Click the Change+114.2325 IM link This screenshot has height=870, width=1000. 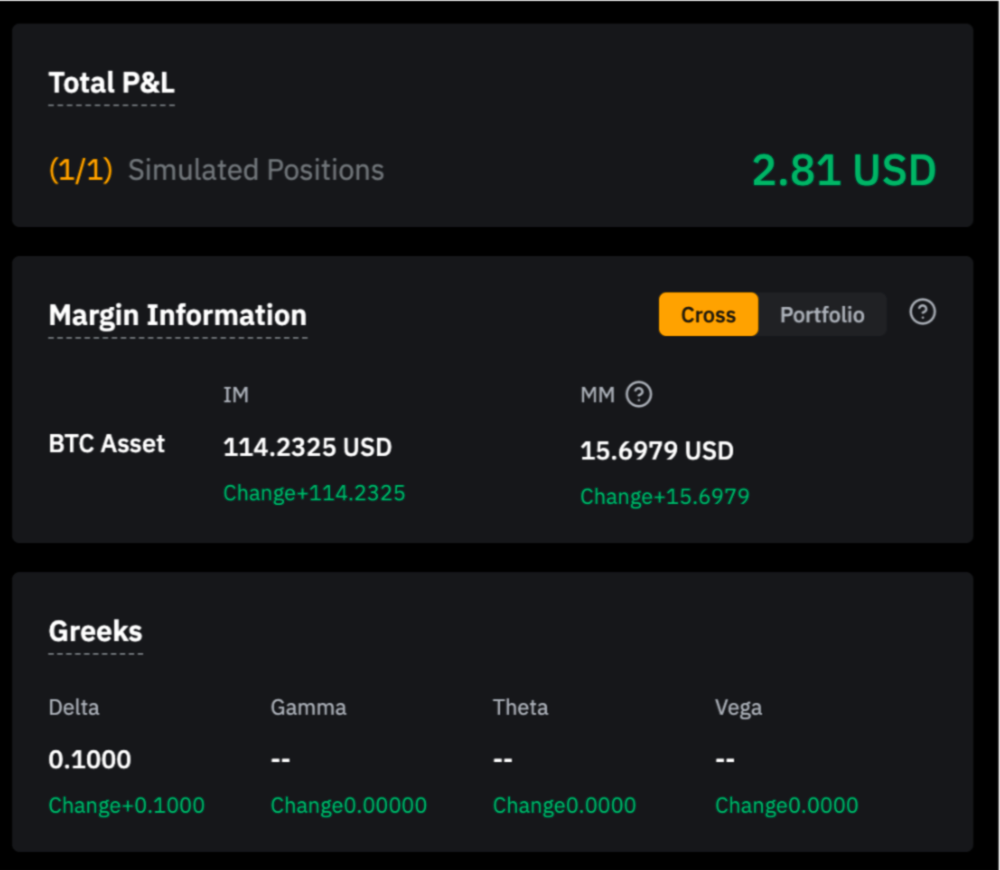click(x=314, y=493)
